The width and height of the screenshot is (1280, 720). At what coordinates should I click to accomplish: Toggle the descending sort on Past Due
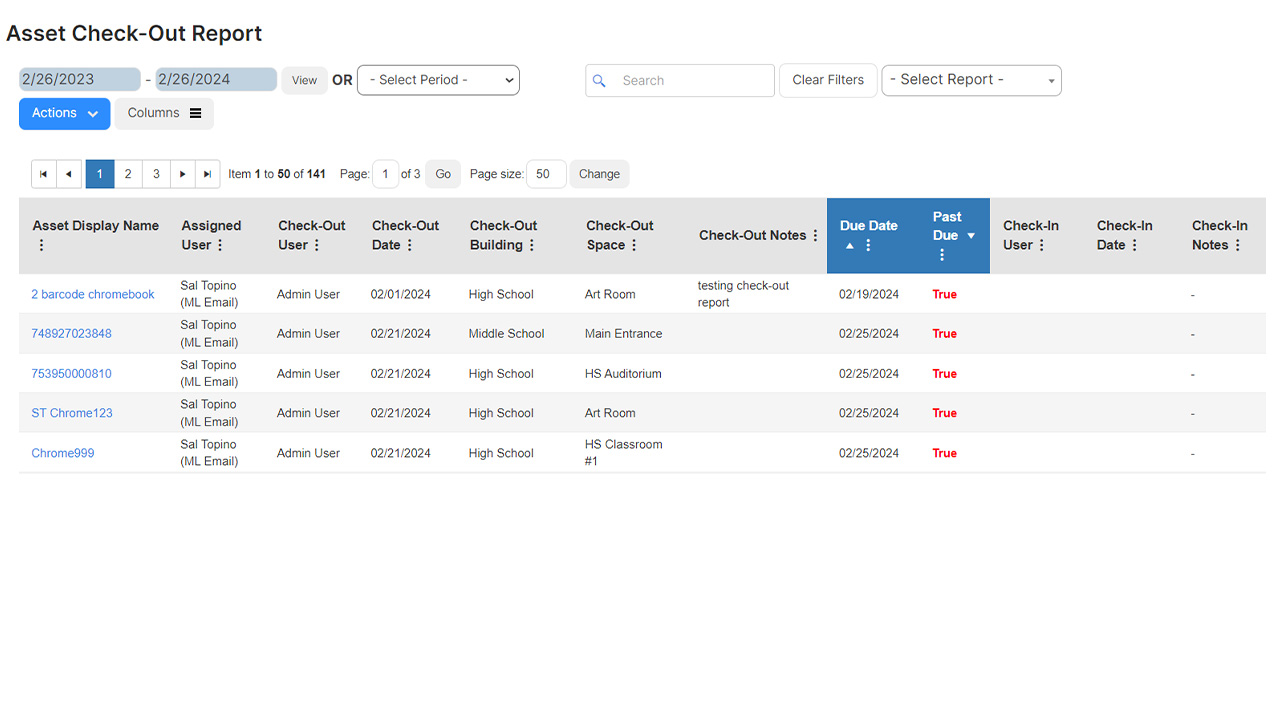tap(970, 236)
